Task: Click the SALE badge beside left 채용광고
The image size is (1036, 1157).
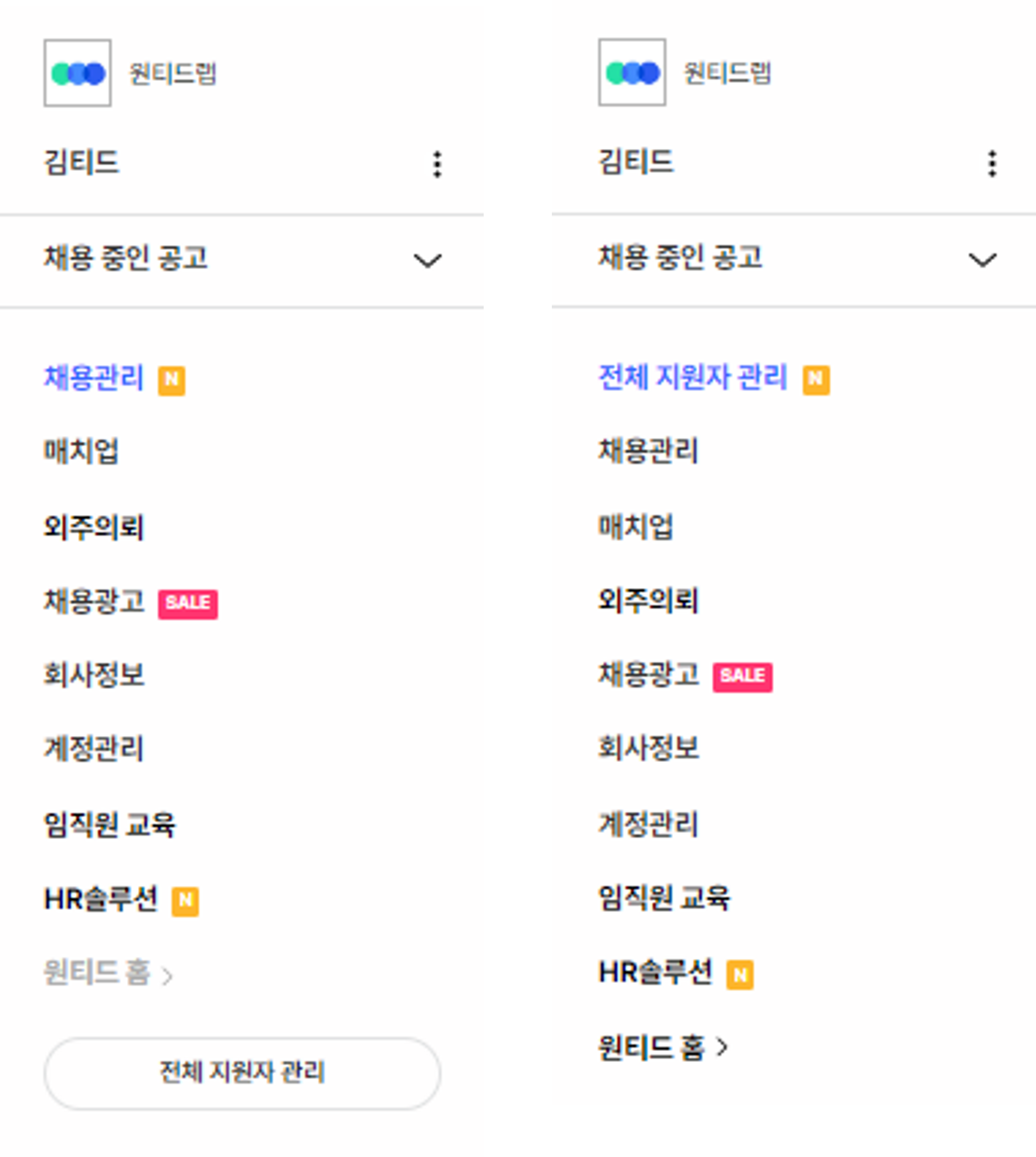Action: pyautogui.click(x=188, y=604)
